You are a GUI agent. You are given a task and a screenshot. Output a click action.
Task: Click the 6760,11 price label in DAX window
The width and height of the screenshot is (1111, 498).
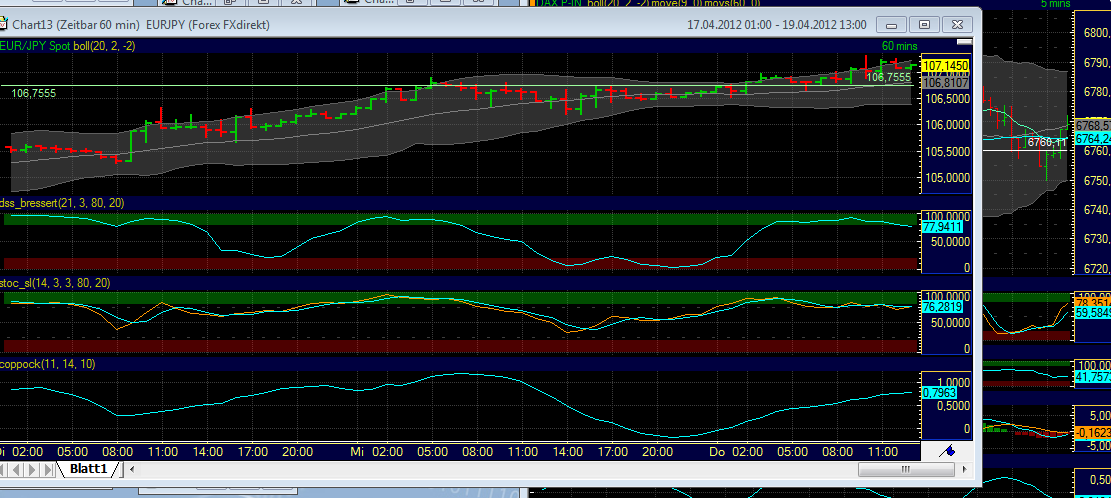(x=1047, y=142)
